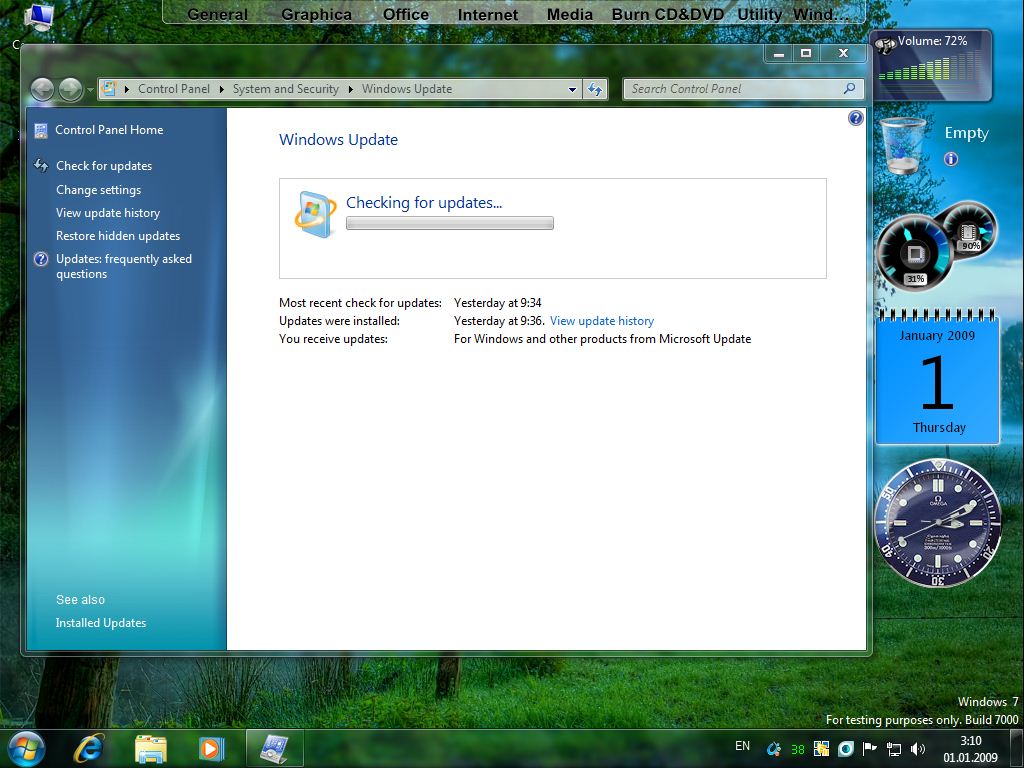Click the round blue eye tray icon
The image size is (1024, 768).
(x=846, y=748)
